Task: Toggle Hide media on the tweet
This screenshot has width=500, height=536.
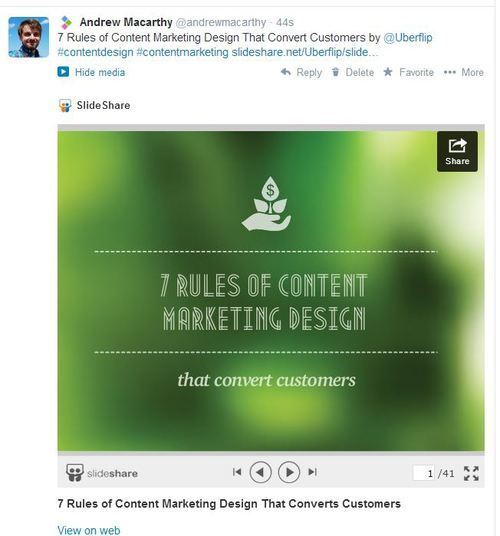Action: (x=91, y=72)
